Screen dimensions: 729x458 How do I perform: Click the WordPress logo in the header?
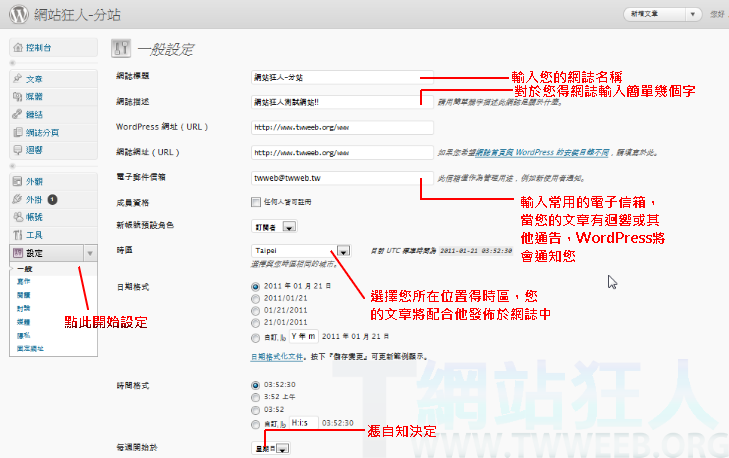click(x=19, y=14)
